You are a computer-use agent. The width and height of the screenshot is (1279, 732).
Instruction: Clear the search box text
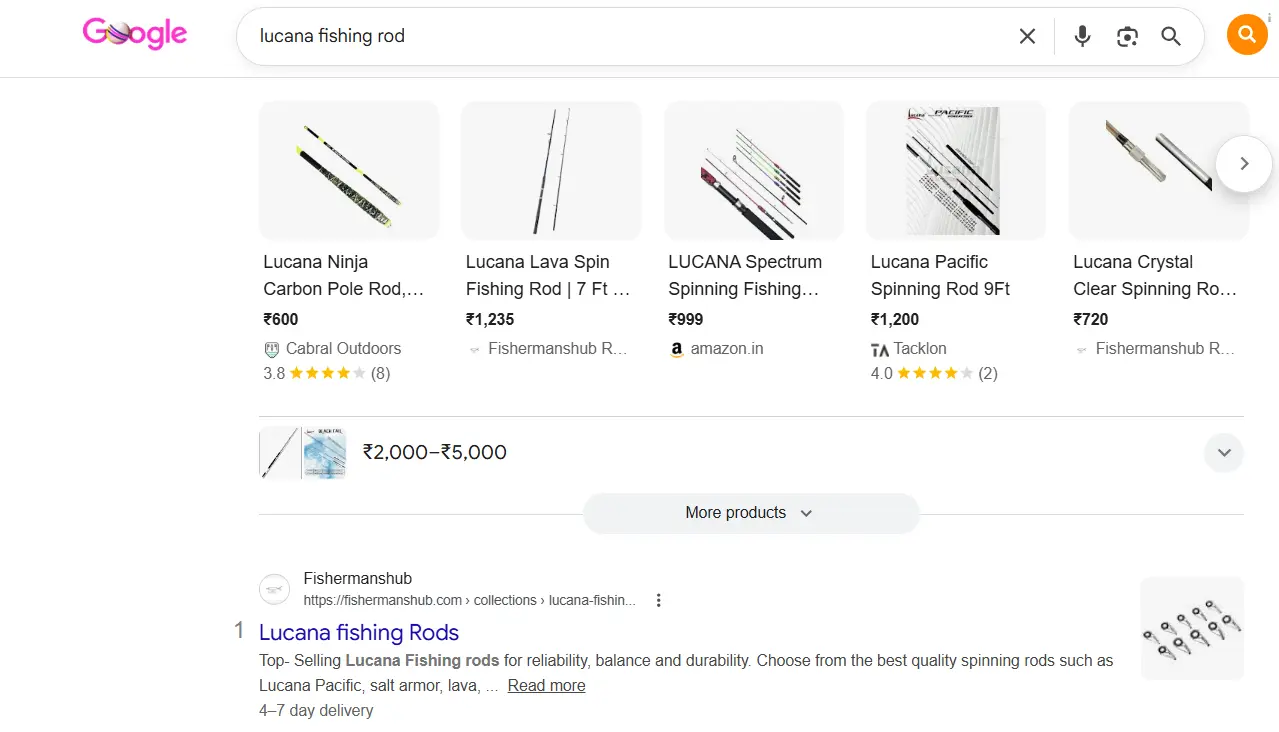(1027, 37)
